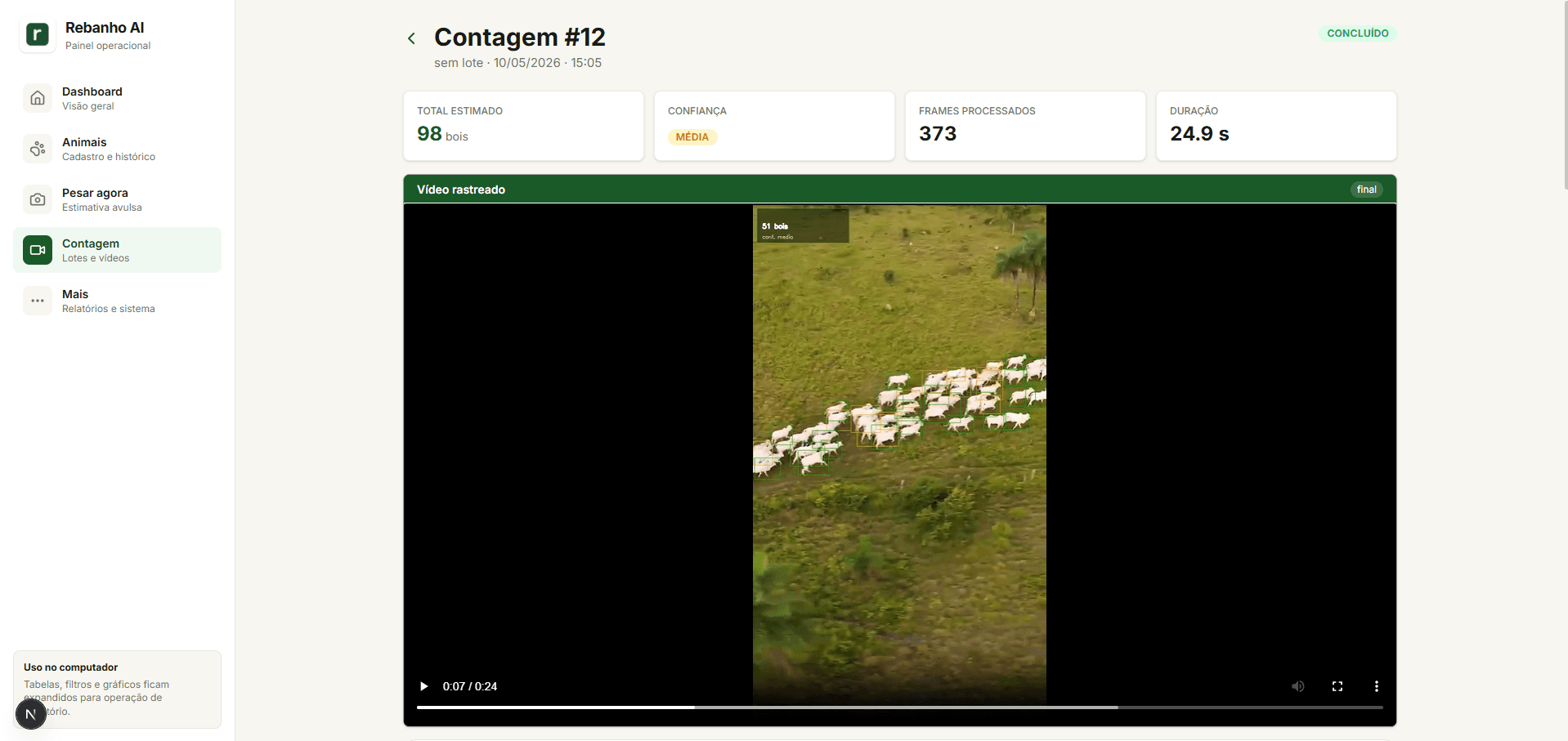
Task: Click the 51 bois overlay counter
Action: pos(803,226)
